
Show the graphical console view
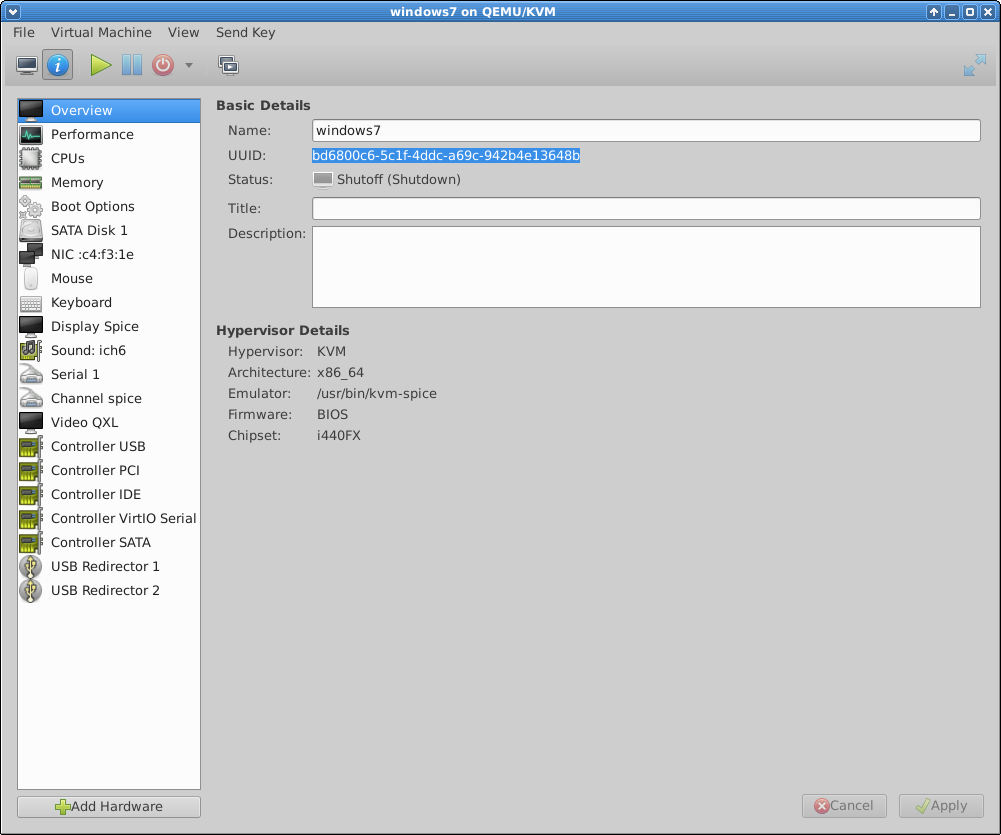(27, 65)
